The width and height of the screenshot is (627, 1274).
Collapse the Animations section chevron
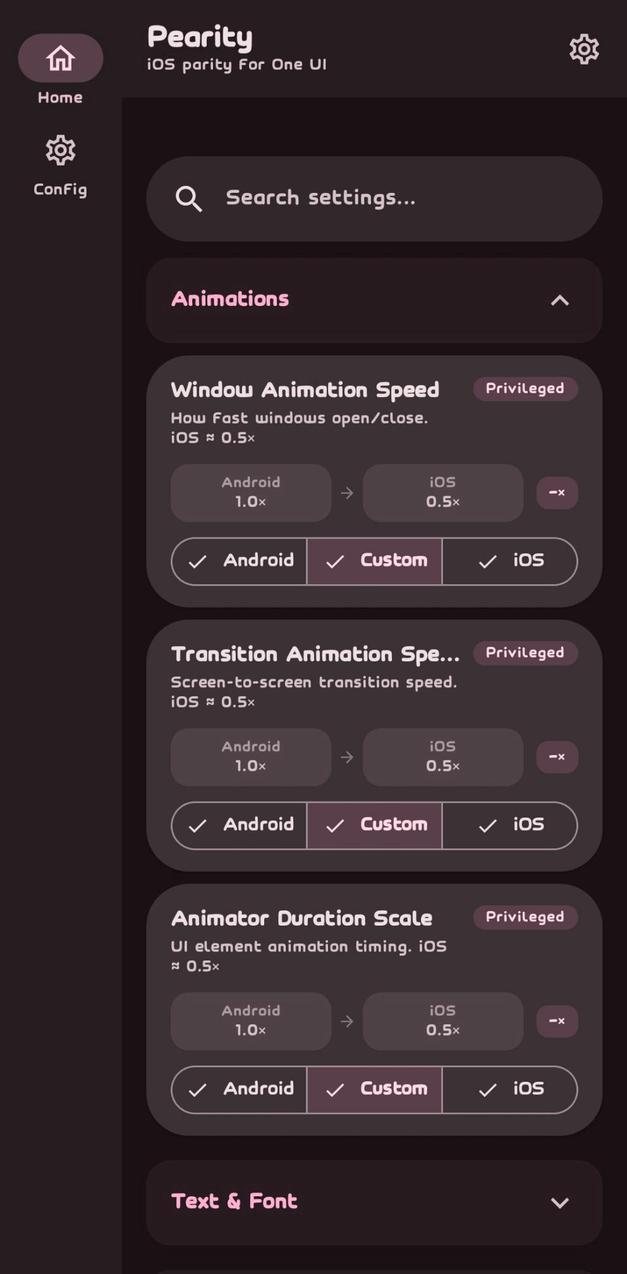[560, 300]
